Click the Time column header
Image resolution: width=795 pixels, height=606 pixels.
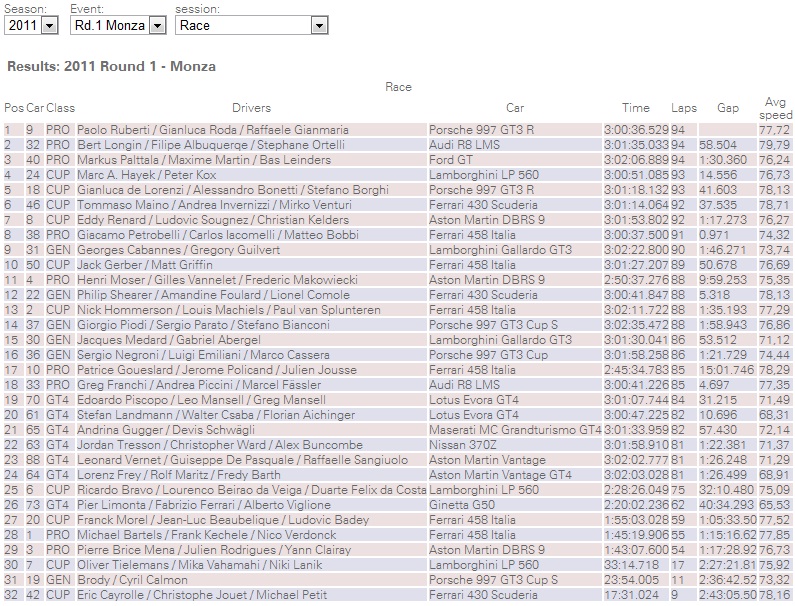pos(635,108)
